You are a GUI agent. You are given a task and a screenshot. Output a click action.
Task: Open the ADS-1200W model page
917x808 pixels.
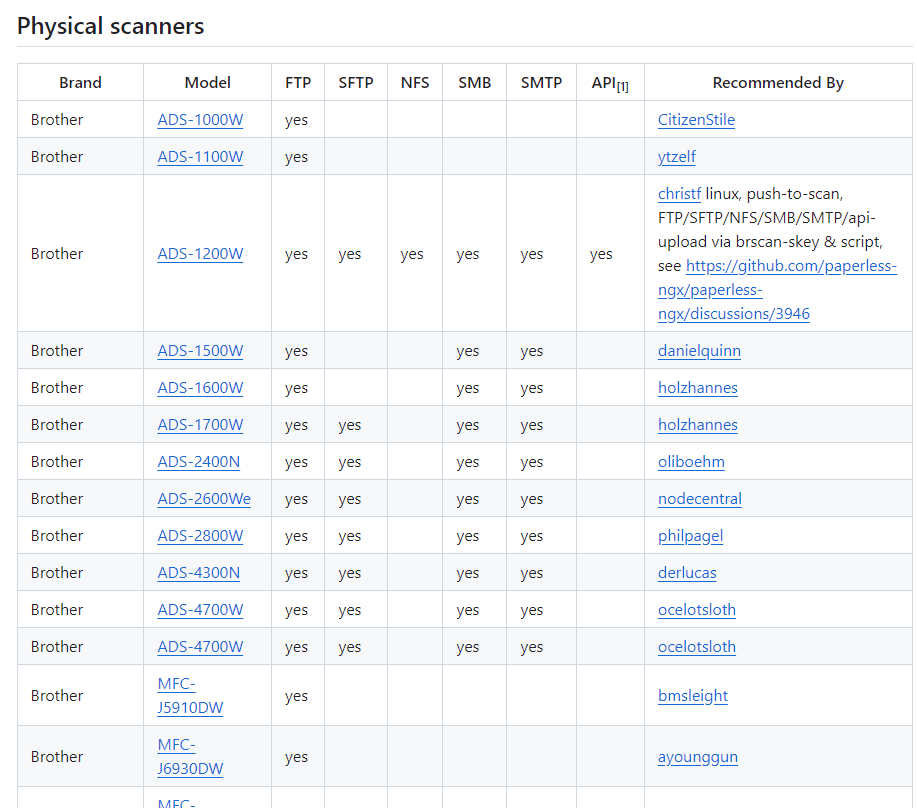[200, 254]
